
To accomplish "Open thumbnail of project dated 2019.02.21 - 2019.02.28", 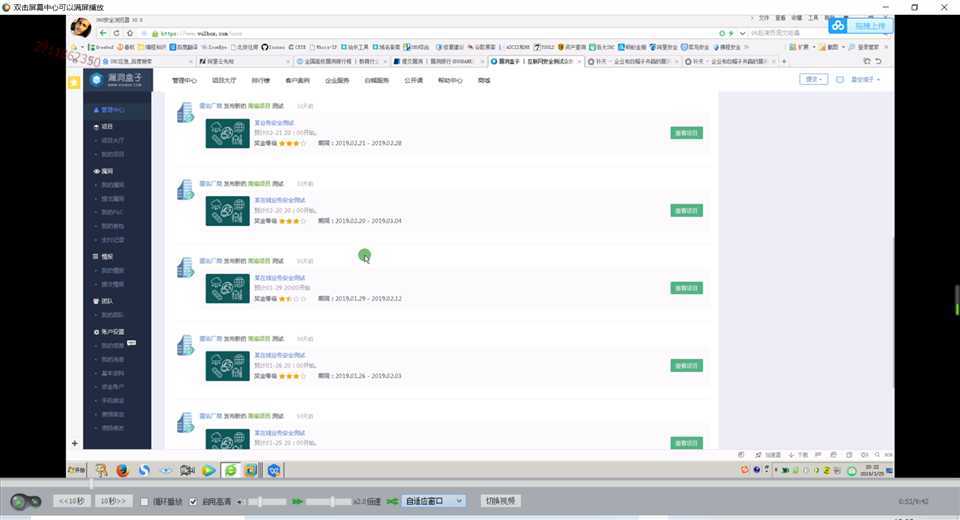I will click(227, 134).
